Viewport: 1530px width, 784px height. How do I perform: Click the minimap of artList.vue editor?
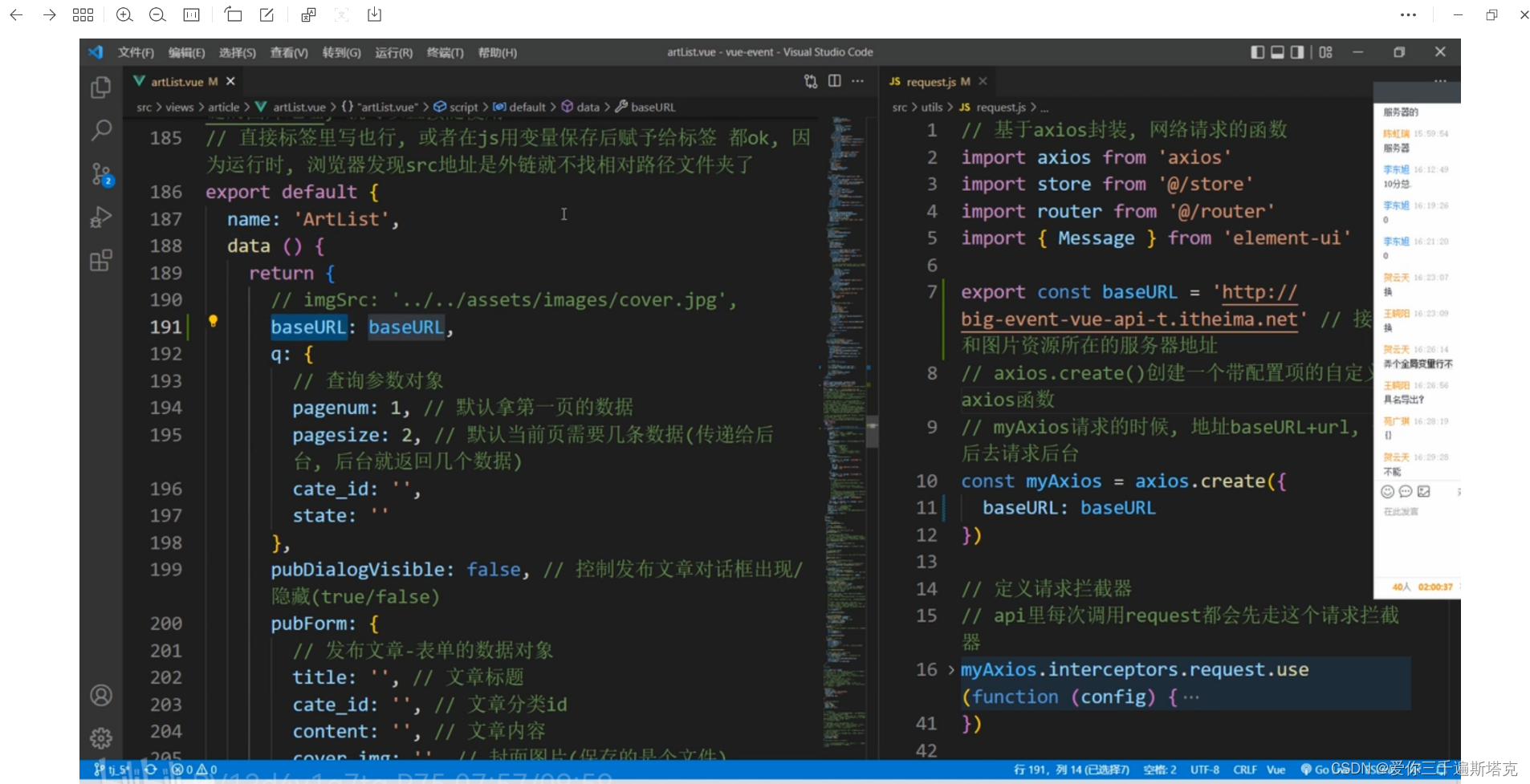(844, 433)
